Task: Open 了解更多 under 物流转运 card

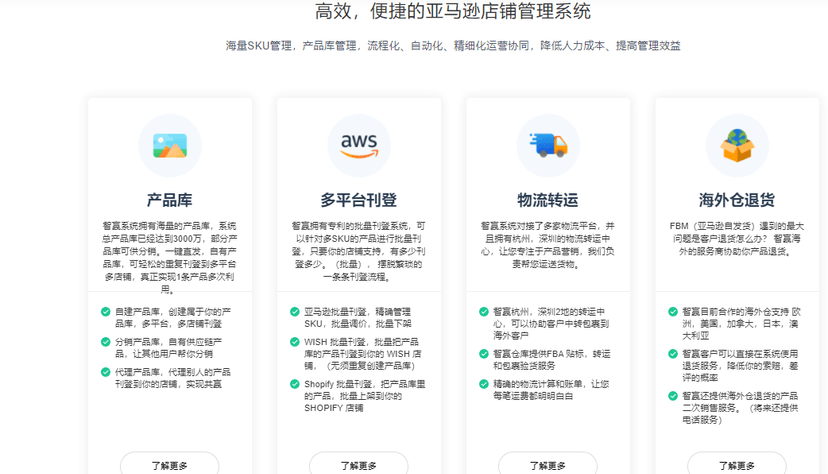Action: point(548,465)
